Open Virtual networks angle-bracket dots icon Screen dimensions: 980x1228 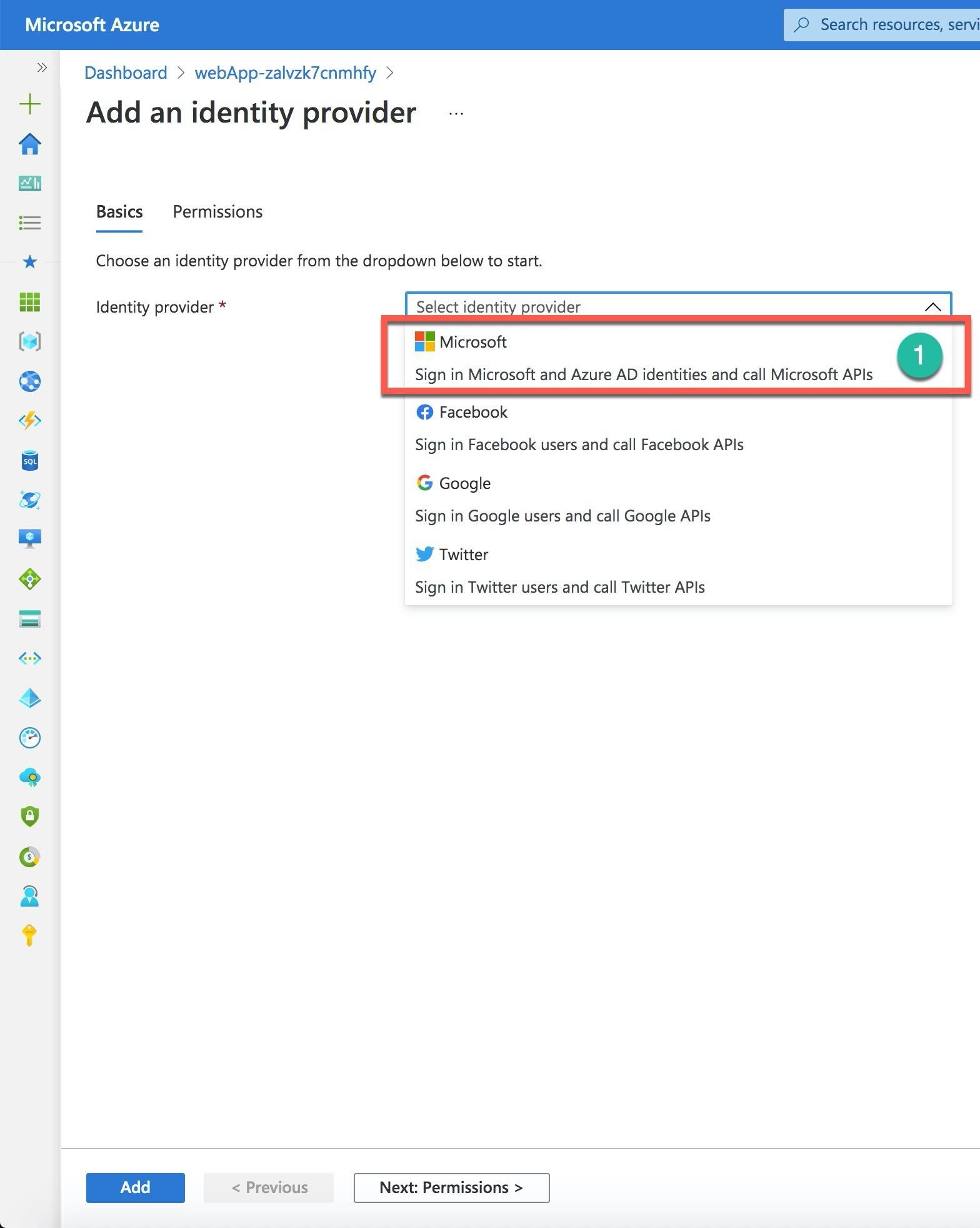click(30, 658)
